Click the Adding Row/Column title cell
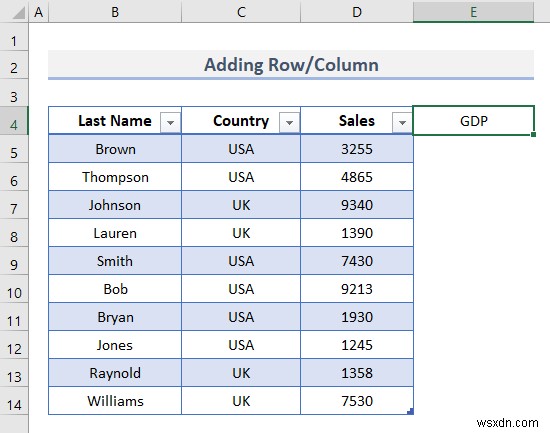Image resolution: width=550 pixels, height=433 pixels. pyautogui.click(x=291, y=65)
